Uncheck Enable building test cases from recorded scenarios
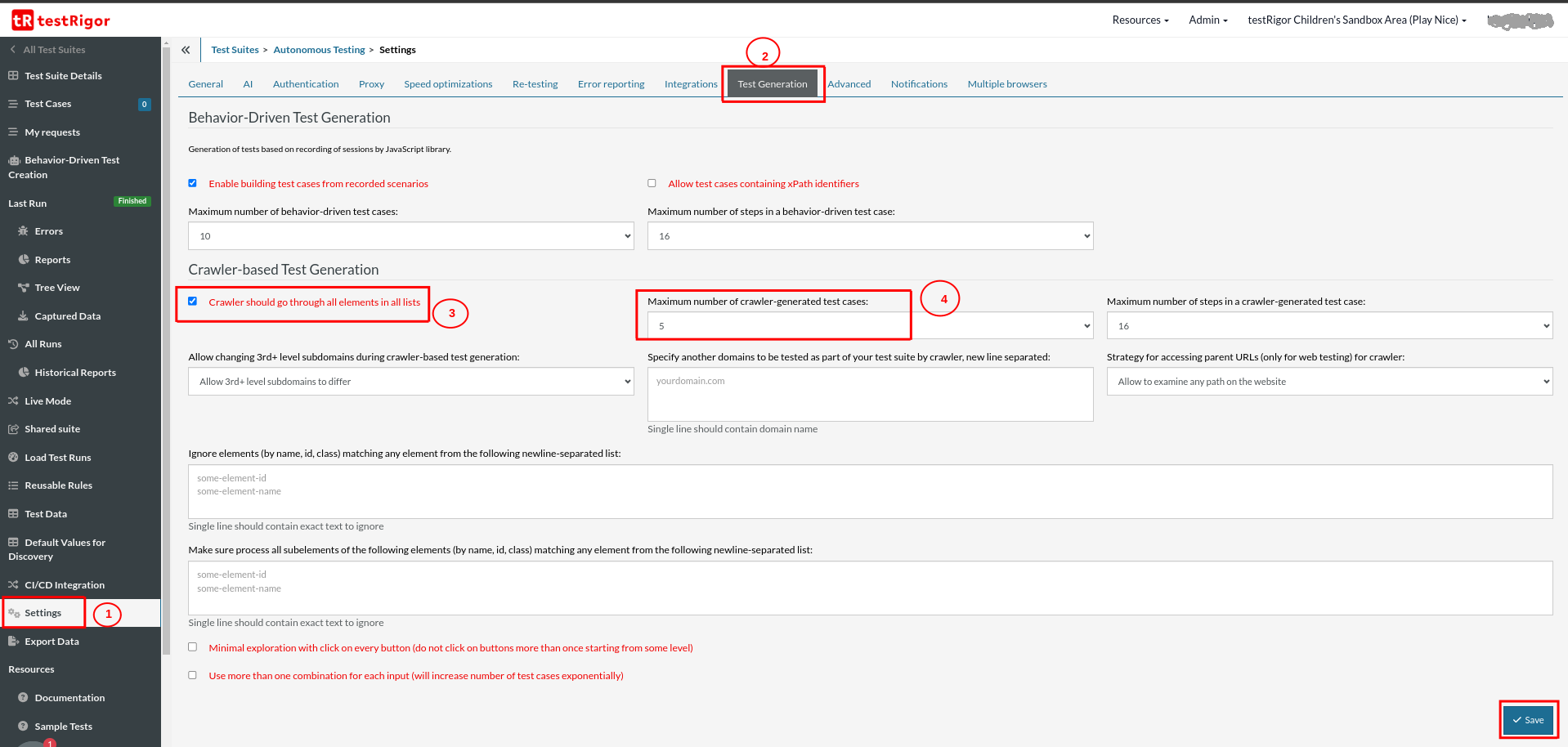The image size is (1568, 747). pos(193,184)
